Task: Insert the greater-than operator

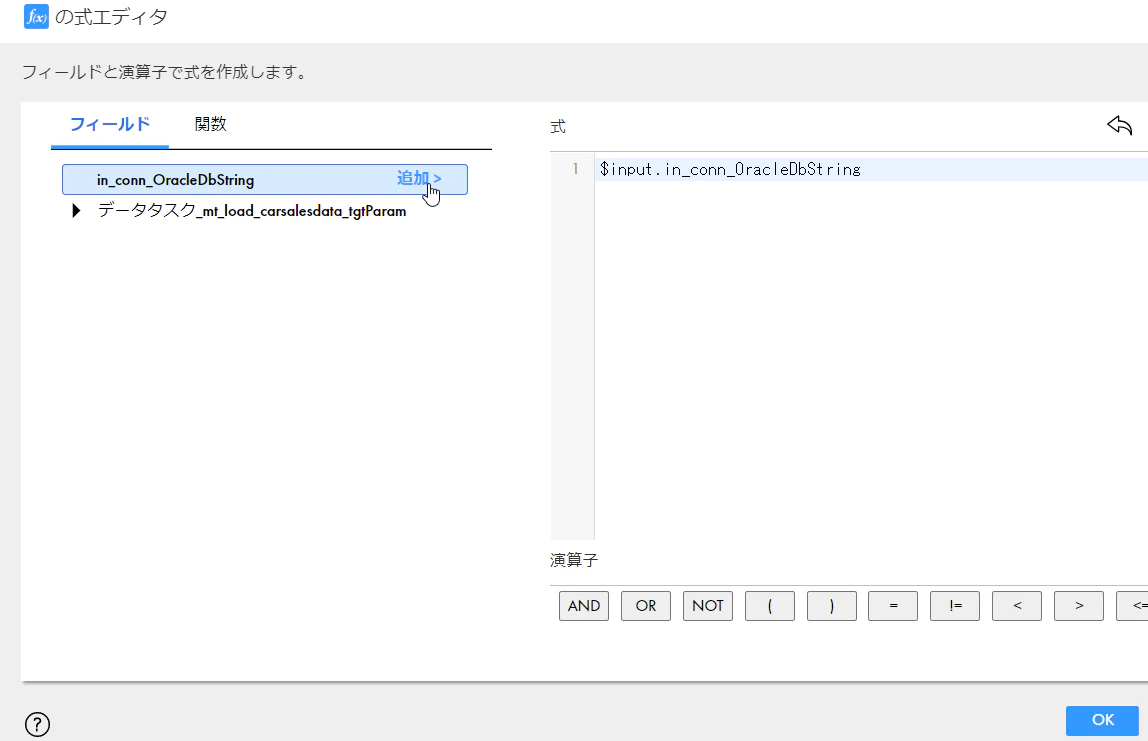Action: tap(1079, 606)
